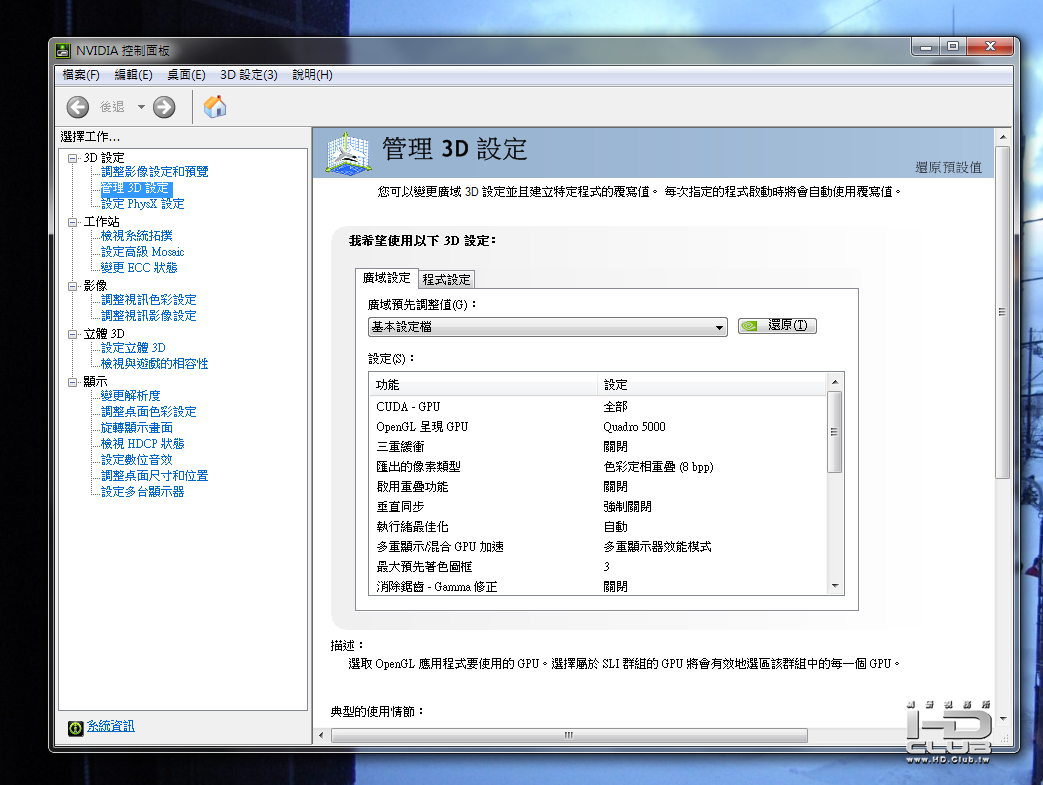Open 檔案(F) menu

(x=81, y=75)
